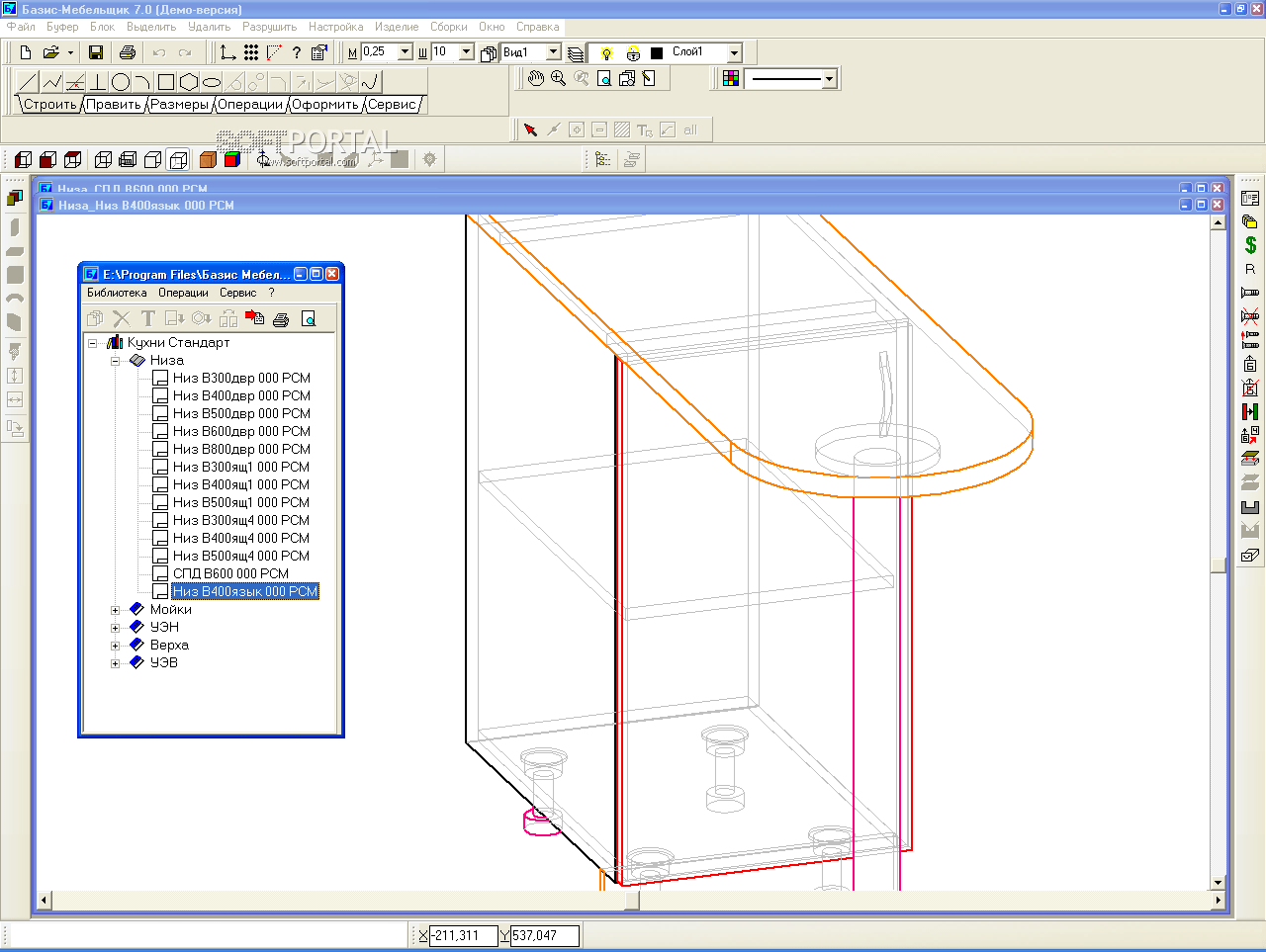Click the green dollar sign icon
The image size is (1266, 952).
tap(1250, 244)
